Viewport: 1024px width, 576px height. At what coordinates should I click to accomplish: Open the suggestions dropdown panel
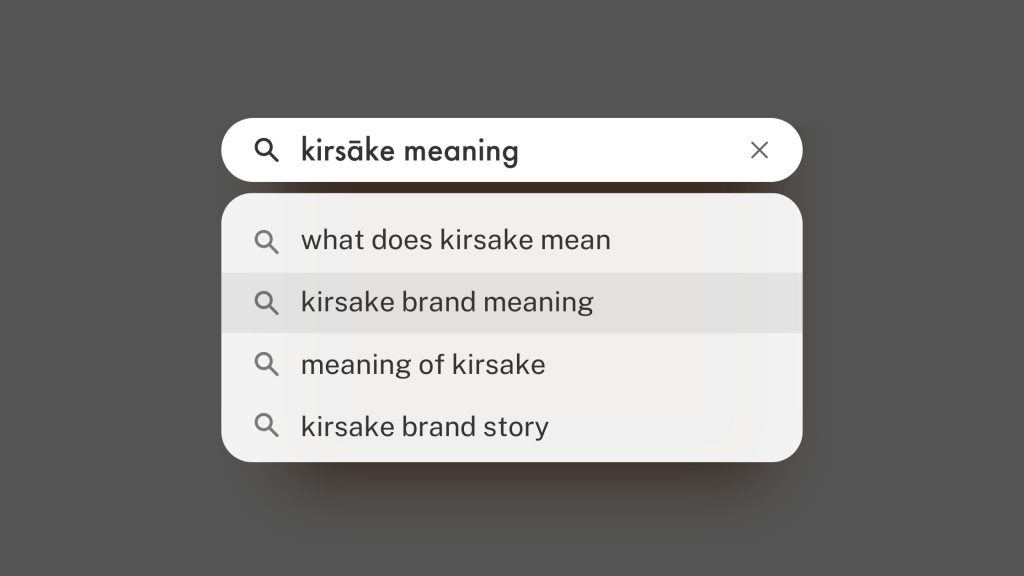(x=512, y=328)
